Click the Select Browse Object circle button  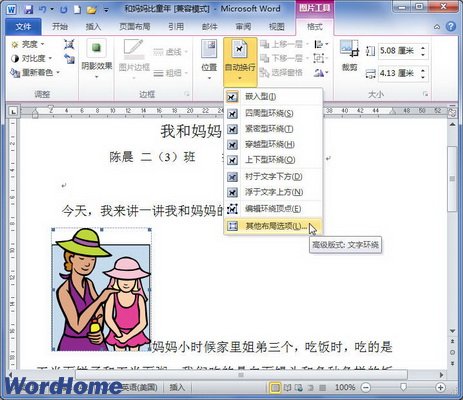tap(452, 352)
